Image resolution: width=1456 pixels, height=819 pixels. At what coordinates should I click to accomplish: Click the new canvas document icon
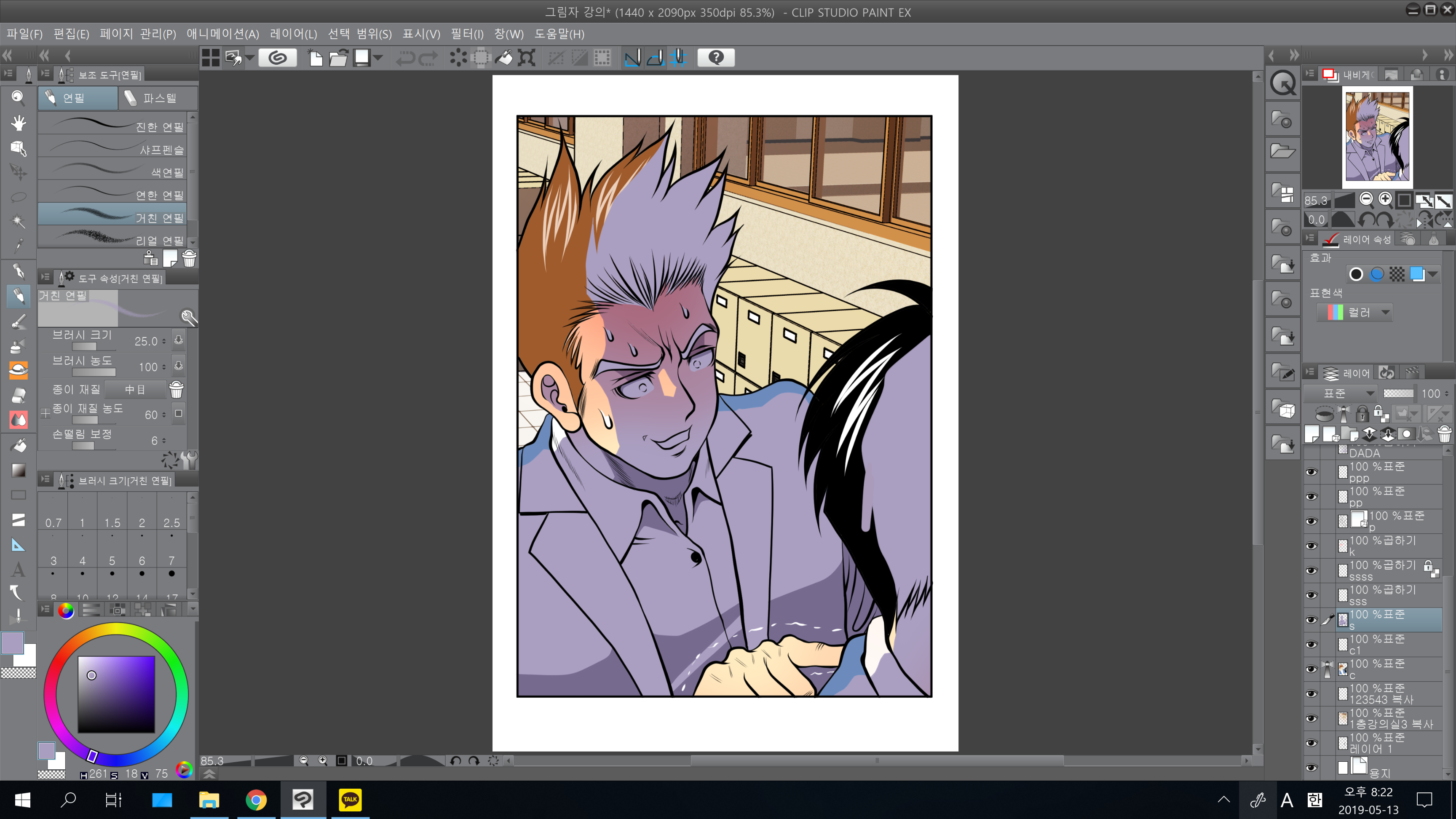tap(316, 58)
